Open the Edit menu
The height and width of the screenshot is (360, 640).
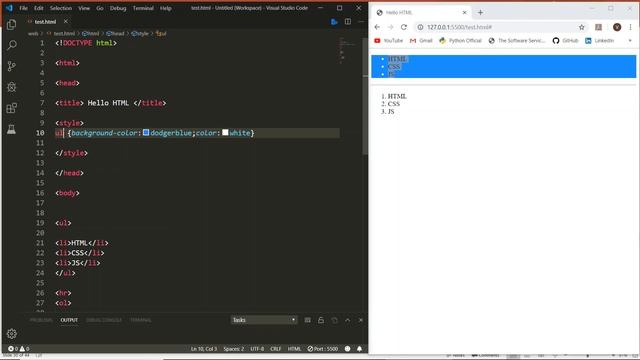point(38,8)
